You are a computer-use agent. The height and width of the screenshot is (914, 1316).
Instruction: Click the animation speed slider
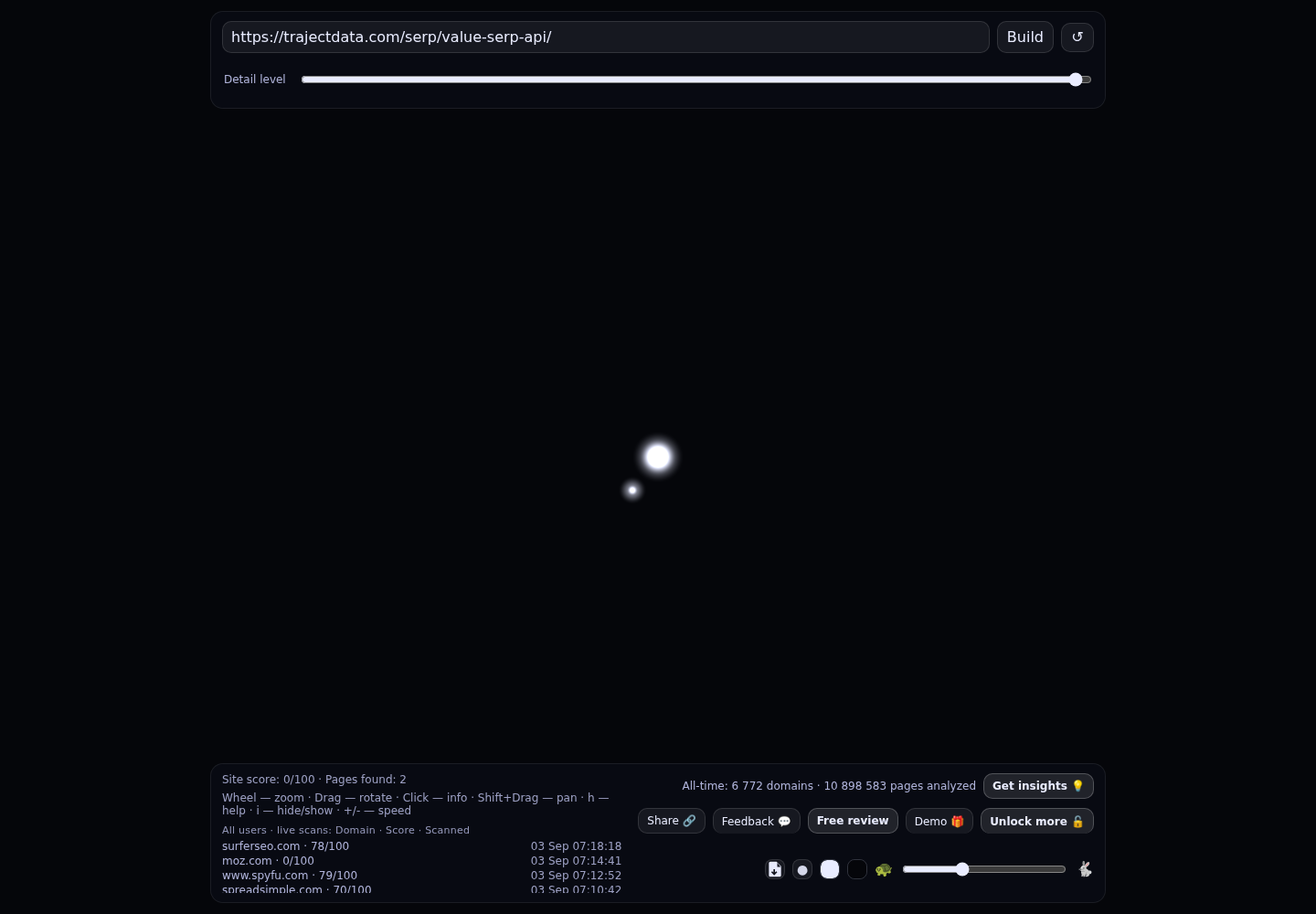pos(984,869)
